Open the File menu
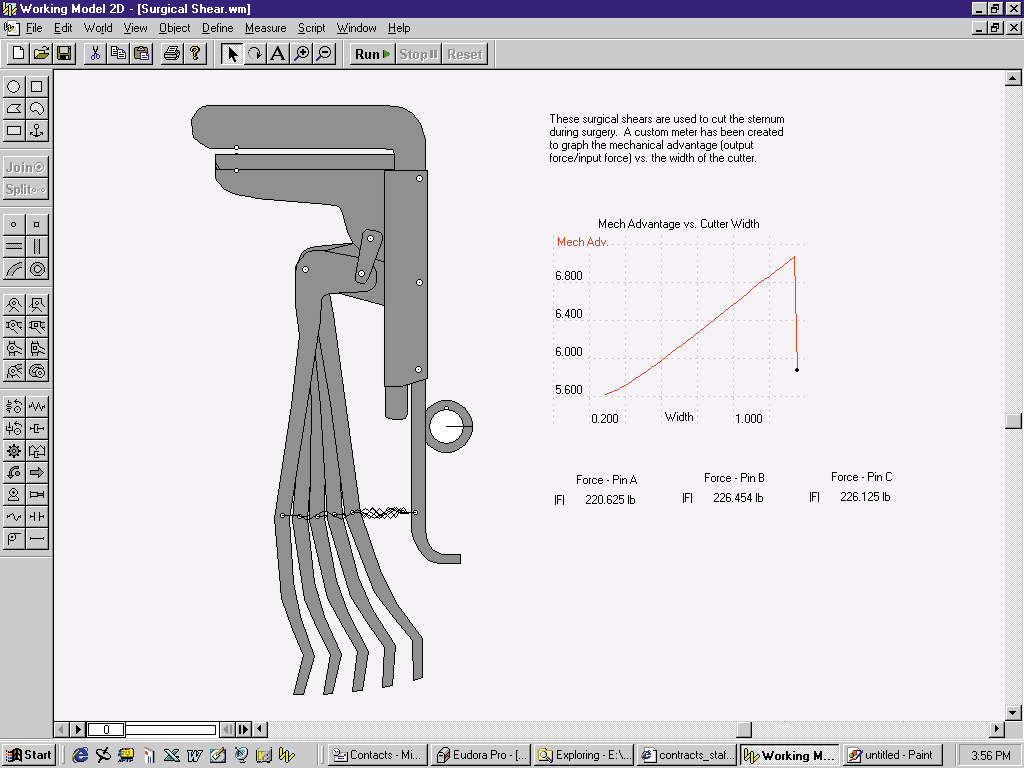Image resolution: width=1024 pixels, height=768 pixels. 34,28
